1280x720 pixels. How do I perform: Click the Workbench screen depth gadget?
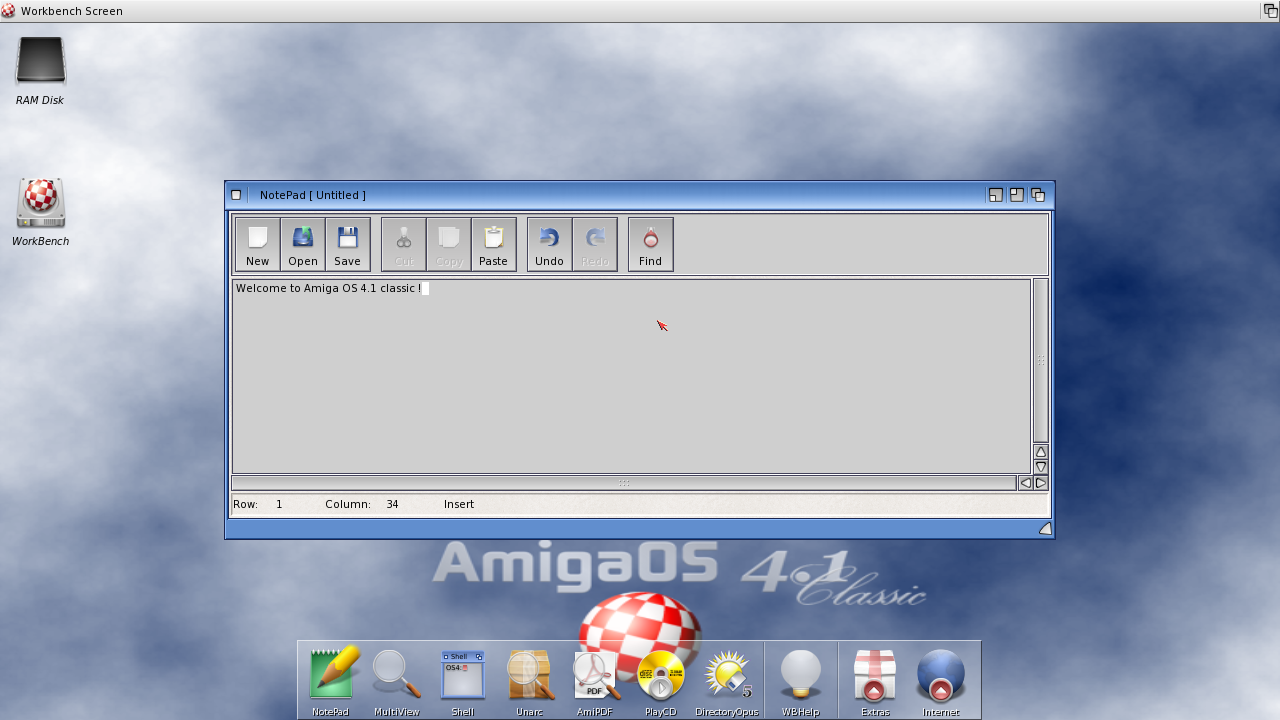click(x=1270, y=11)
